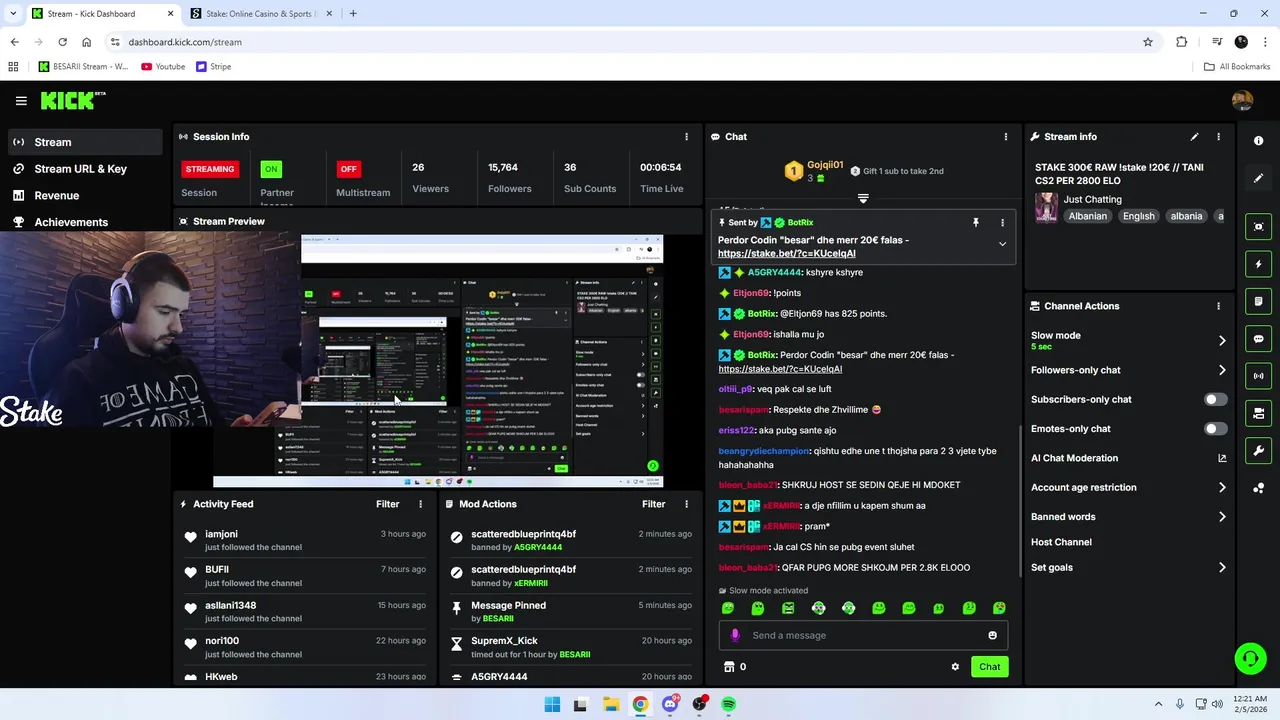The image size is (1280, 720).
Task: Open the green support headset widget
Action: [1250, 658]
